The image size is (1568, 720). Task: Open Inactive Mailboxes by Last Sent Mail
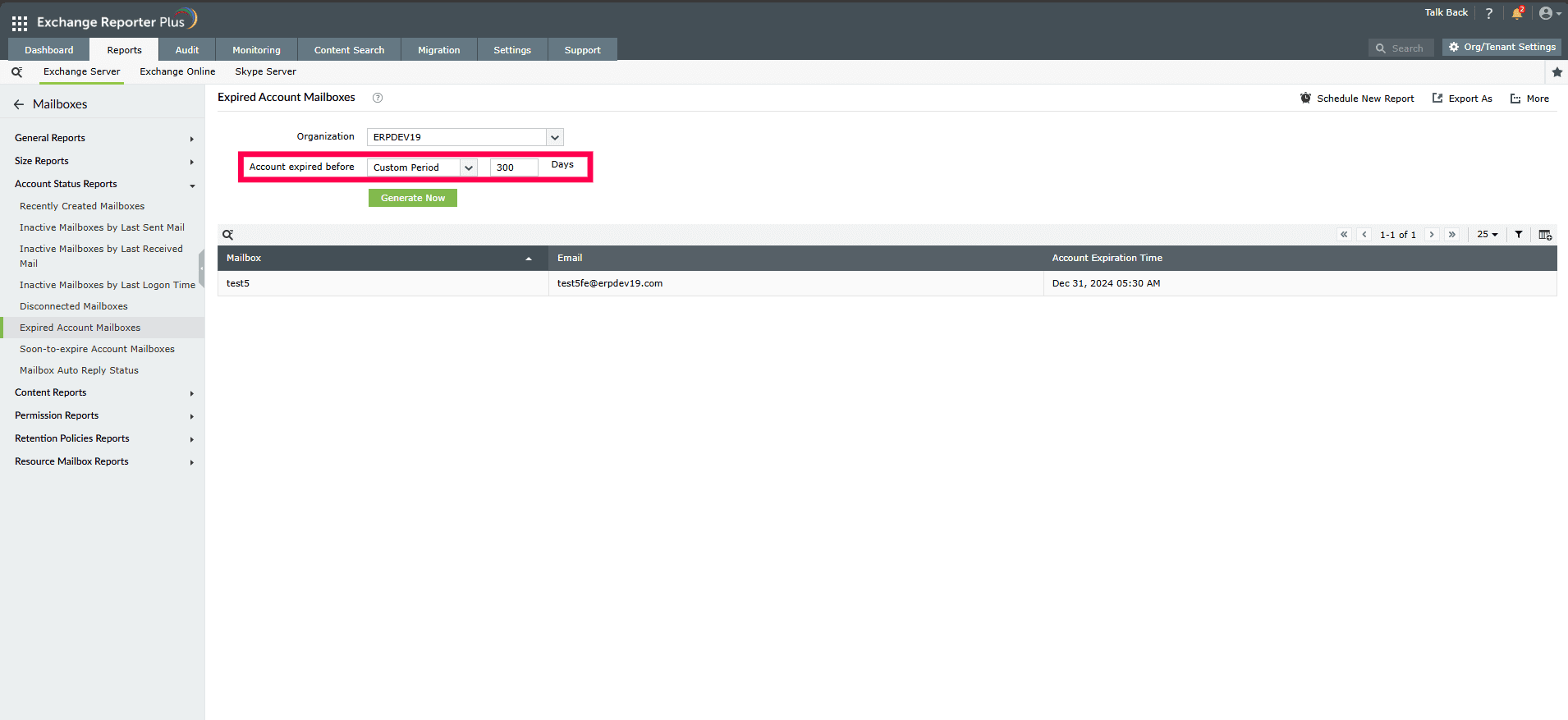[x=103, y=227]
